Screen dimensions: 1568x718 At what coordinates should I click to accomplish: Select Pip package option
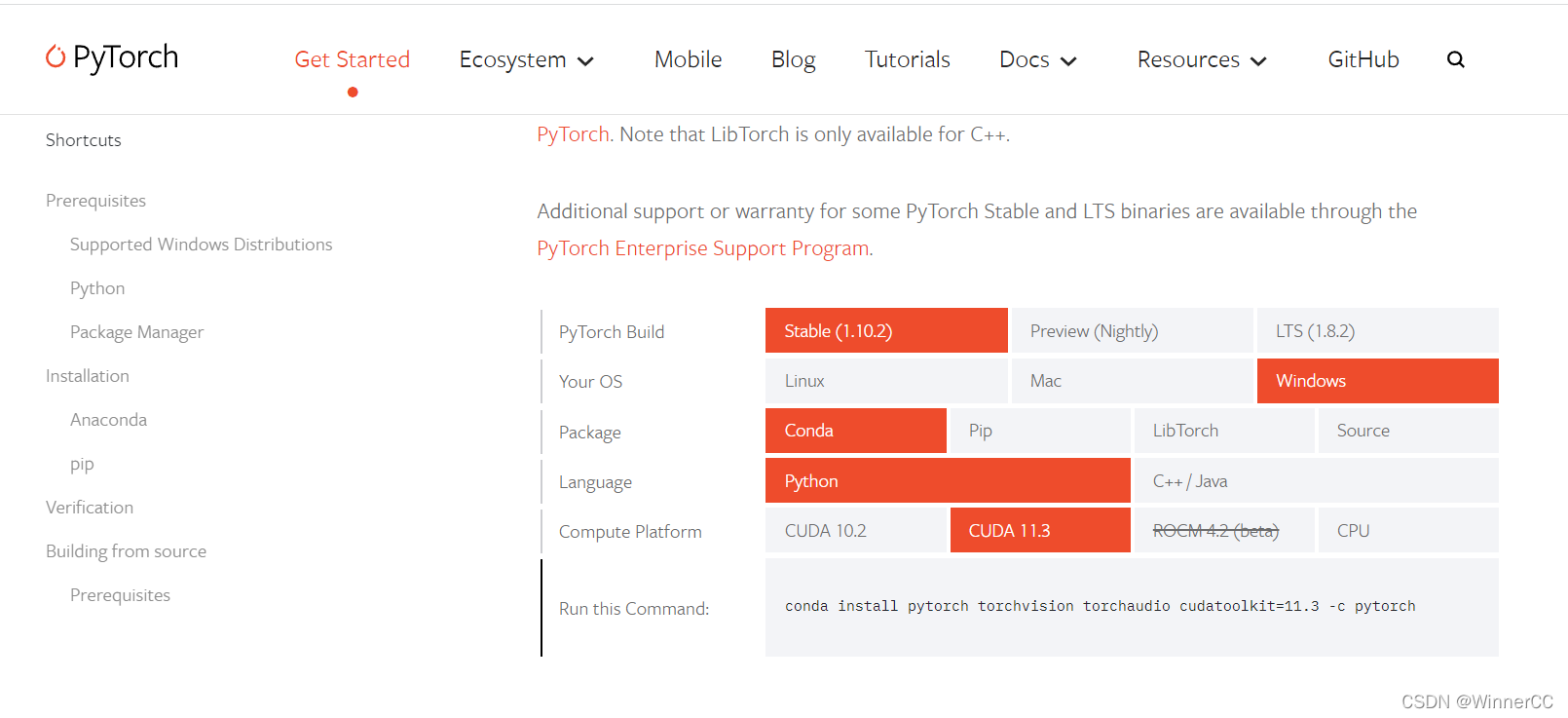coord(1040,431)
